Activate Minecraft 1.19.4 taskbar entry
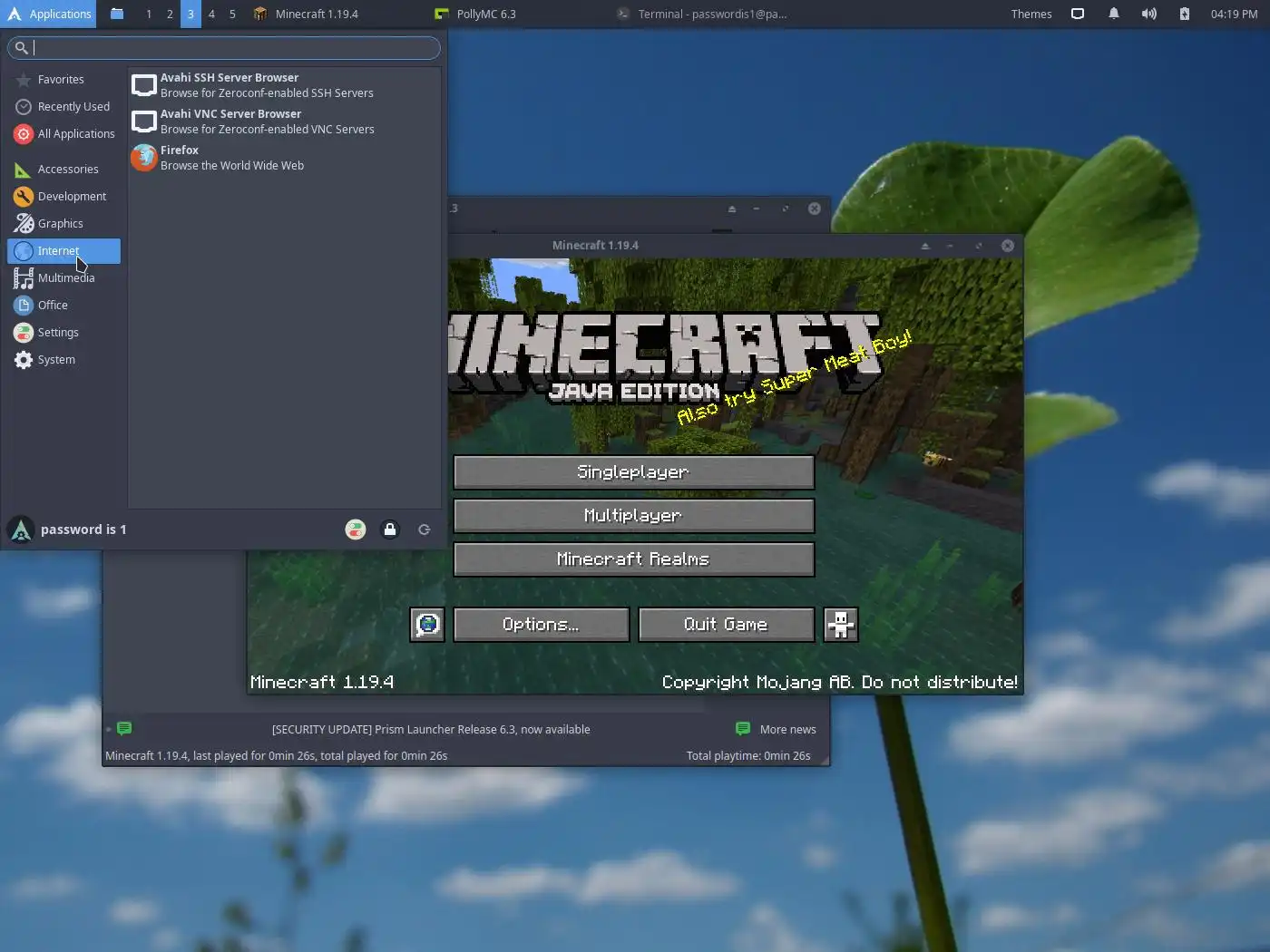The height and width of the screenshot is (952, 1270). click(336, 14)
